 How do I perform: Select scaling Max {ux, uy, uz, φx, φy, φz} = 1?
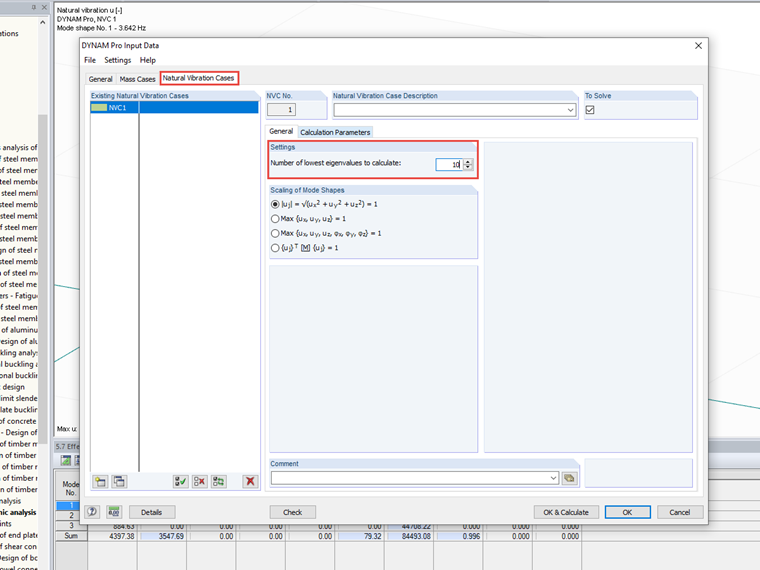tap(275, 234)
